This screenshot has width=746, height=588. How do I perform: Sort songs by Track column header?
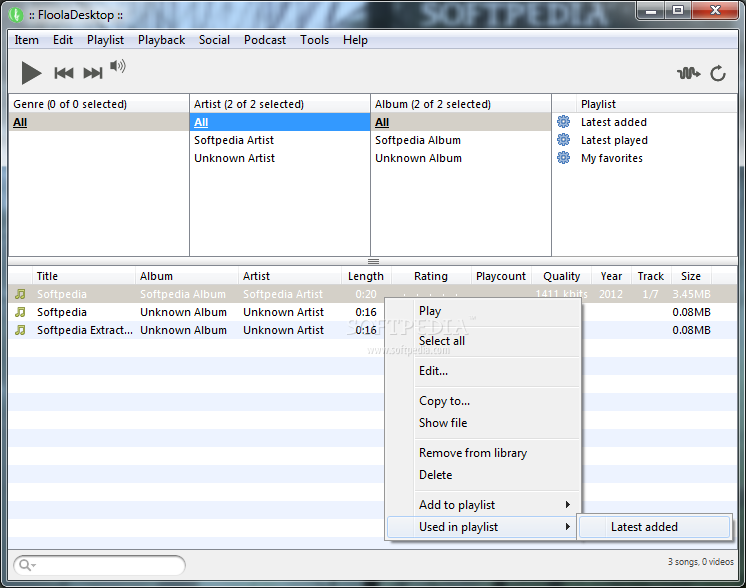651,276
